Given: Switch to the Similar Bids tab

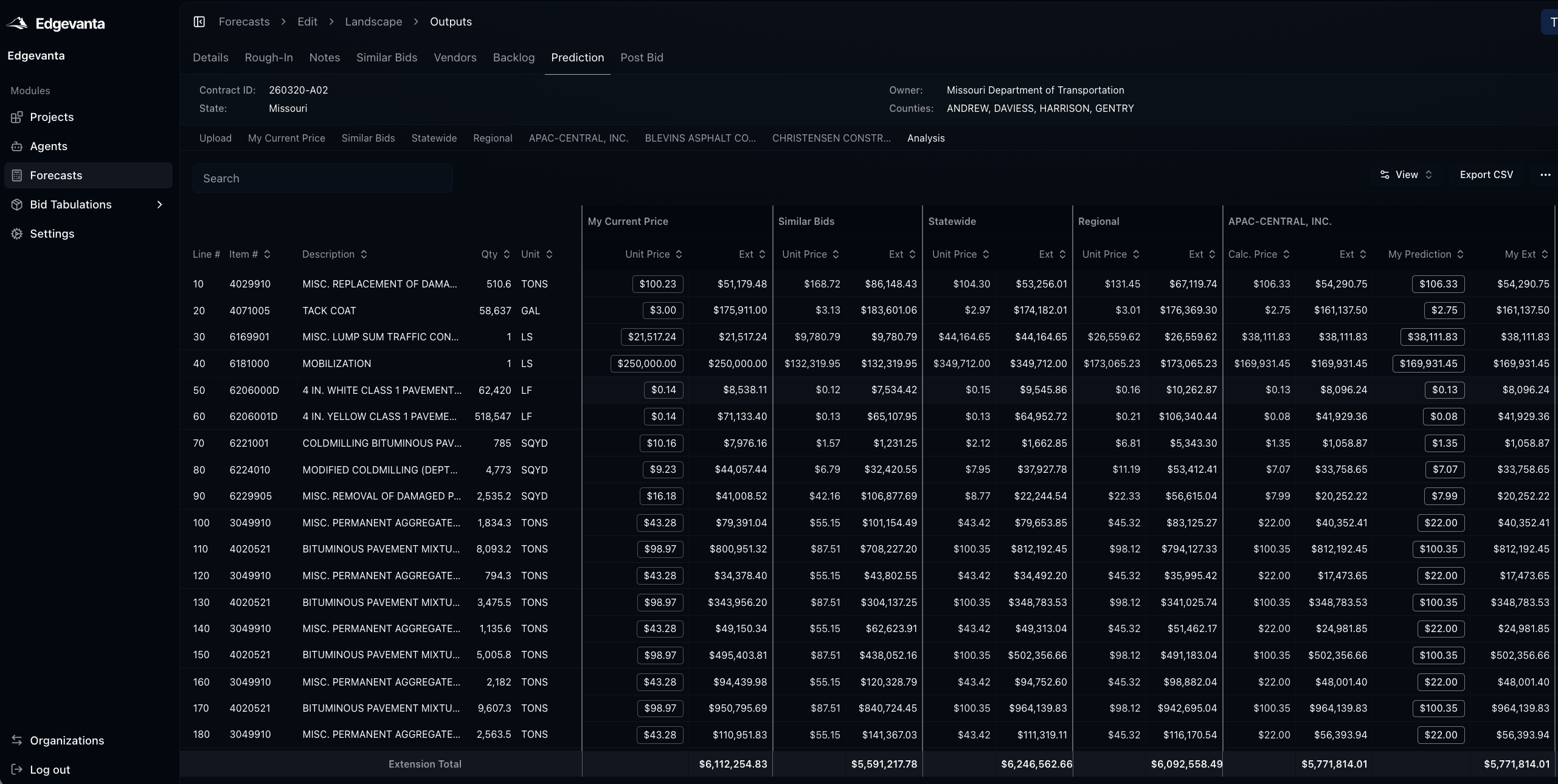Looking at the screenshot, I should coord(386,58).
